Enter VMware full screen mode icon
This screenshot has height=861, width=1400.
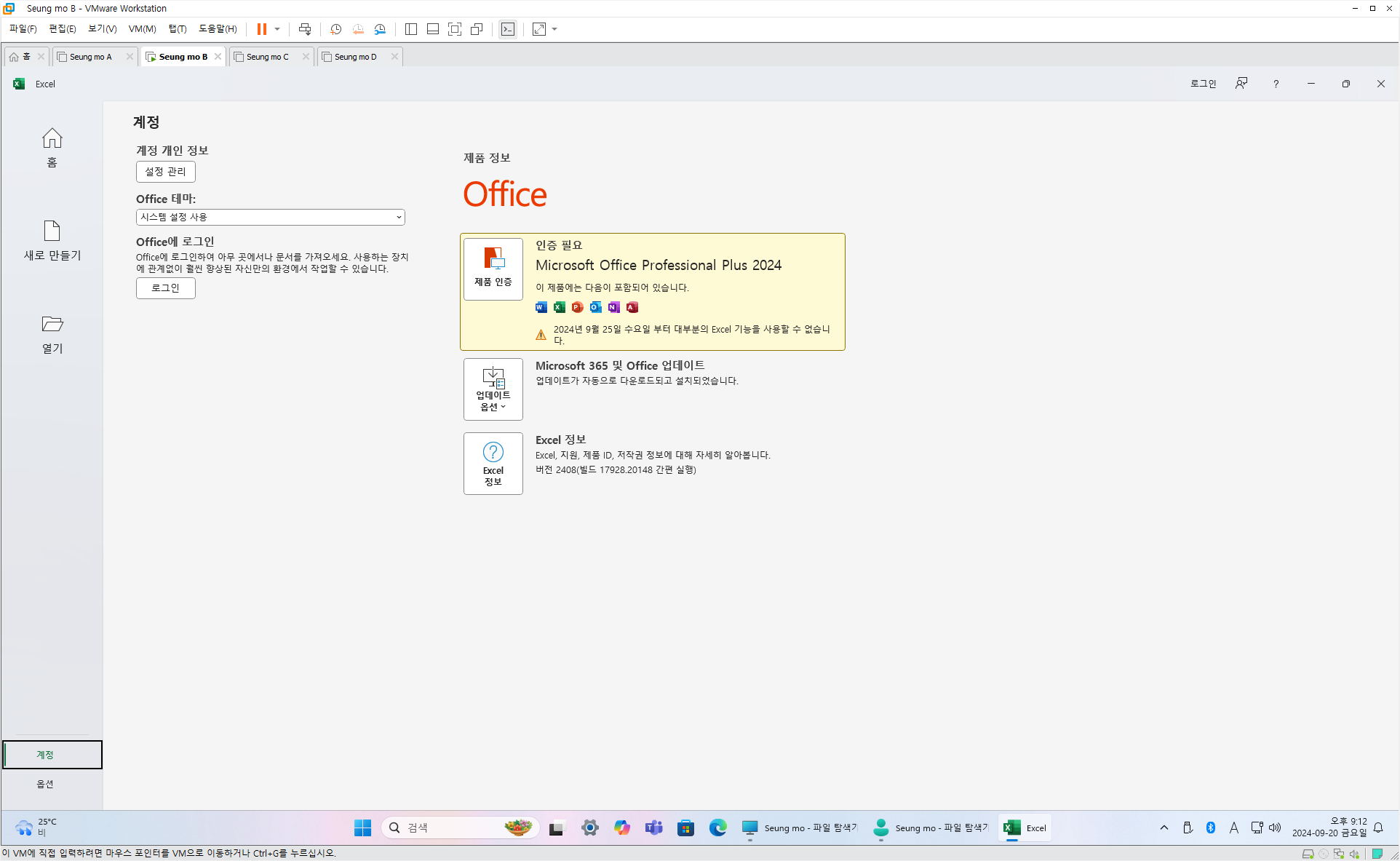(455, 29)
